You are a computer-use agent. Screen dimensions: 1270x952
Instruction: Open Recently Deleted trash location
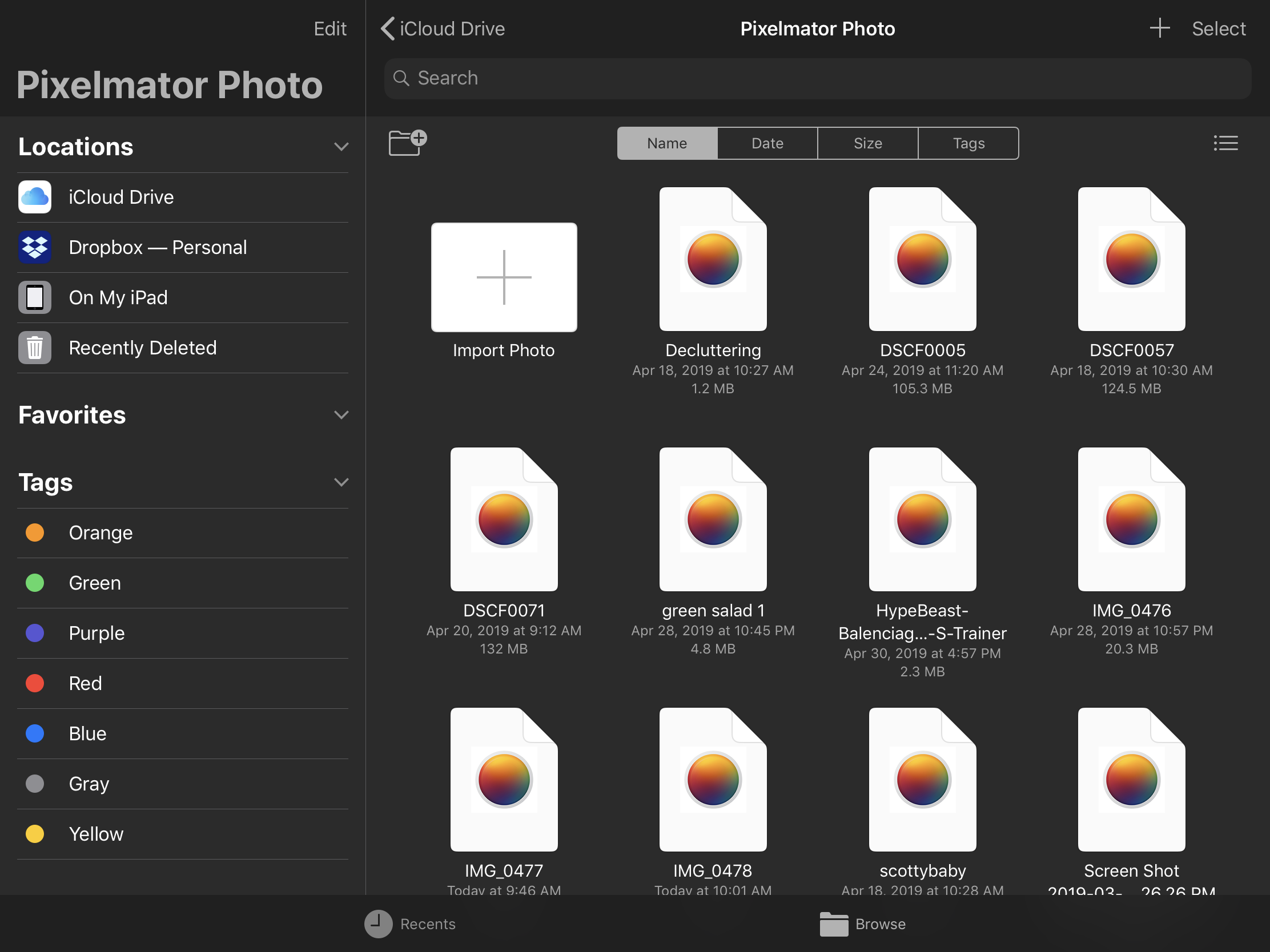click(x=183, y=348)
